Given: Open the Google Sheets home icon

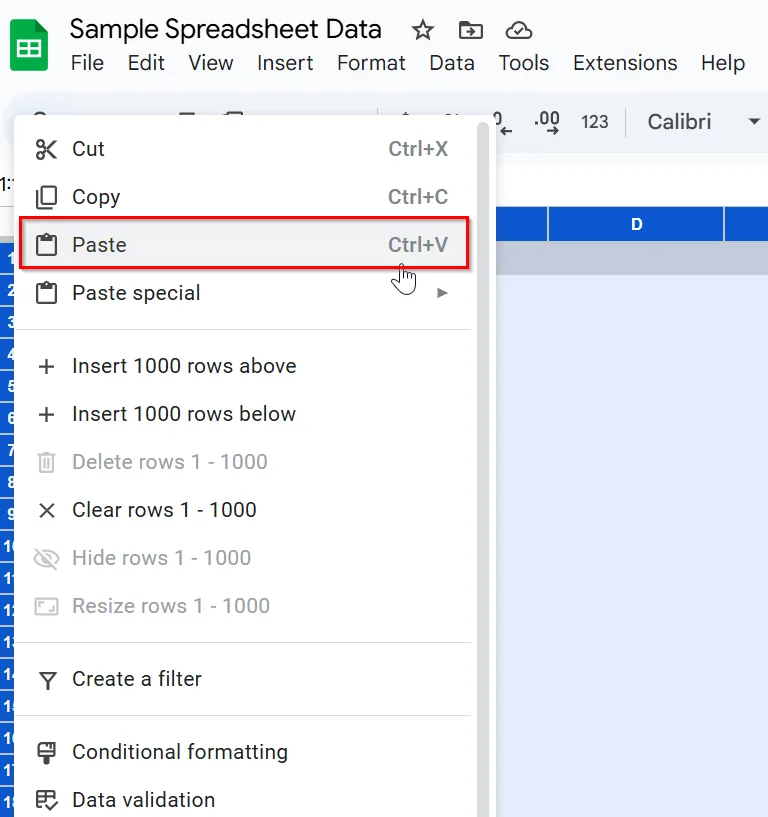Looking at the screenshot, I should [29, 45].
